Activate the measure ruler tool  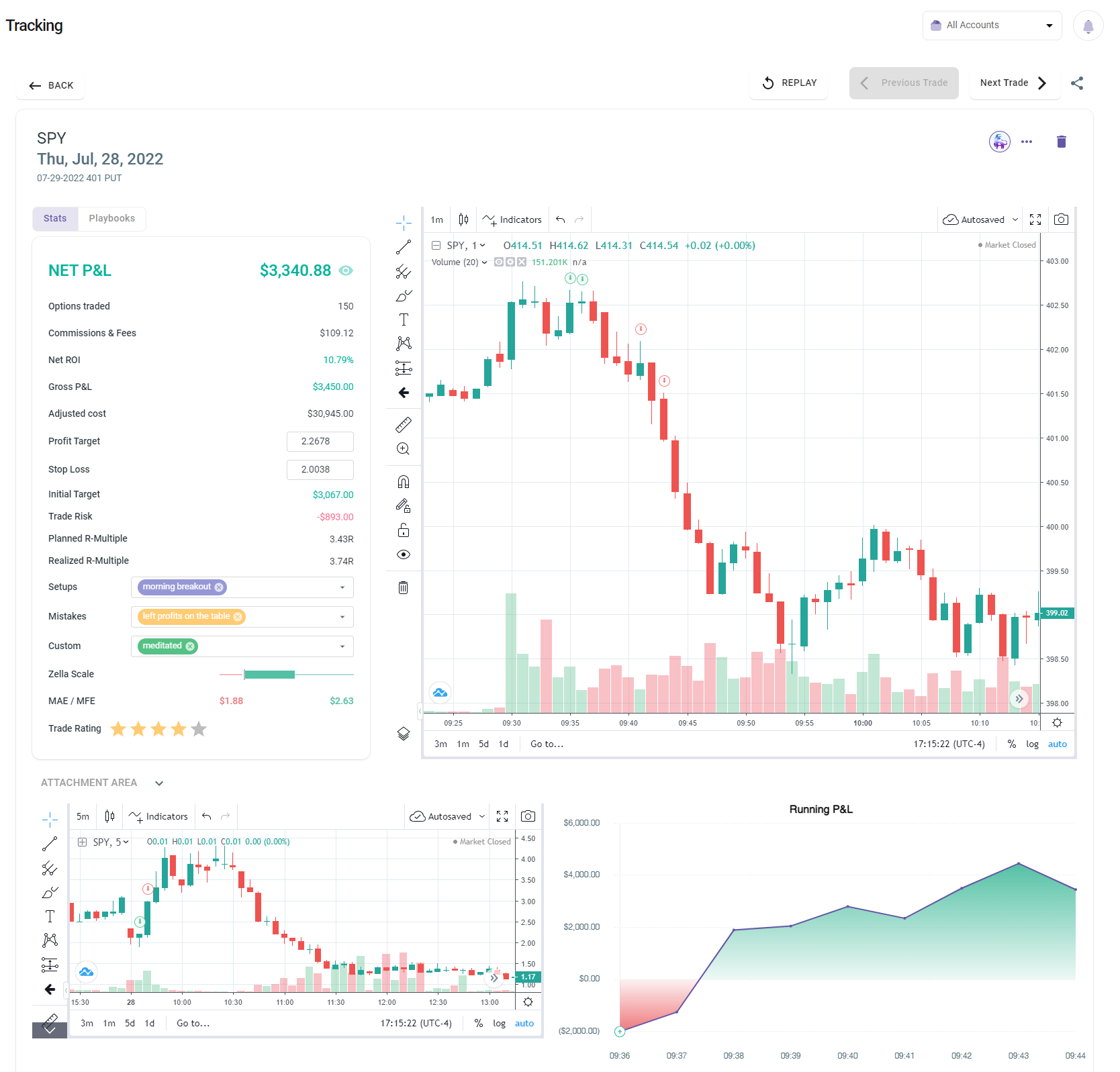pos(403,424)
